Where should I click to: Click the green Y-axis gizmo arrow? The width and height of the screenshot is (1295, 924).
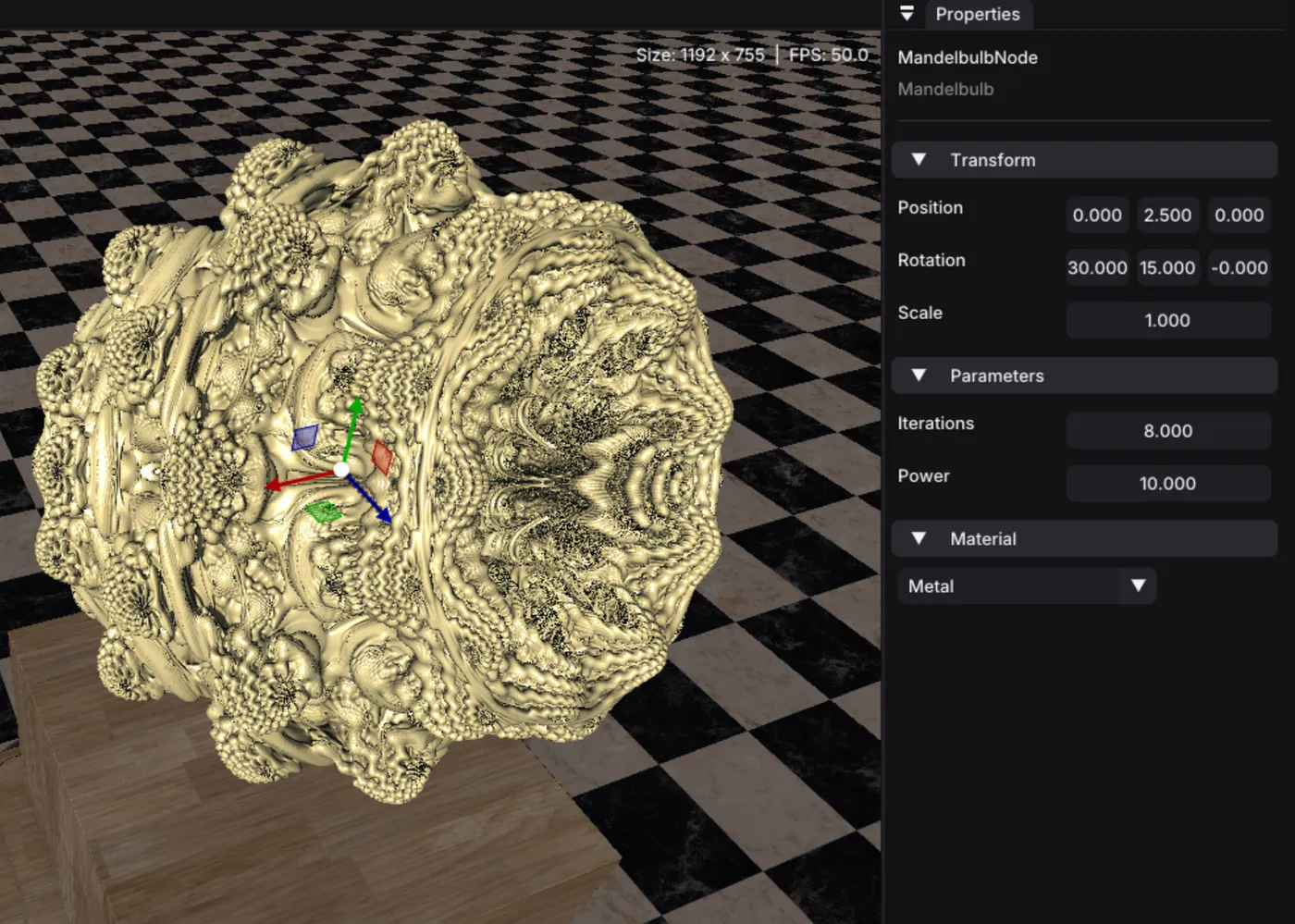pos(351,429)
